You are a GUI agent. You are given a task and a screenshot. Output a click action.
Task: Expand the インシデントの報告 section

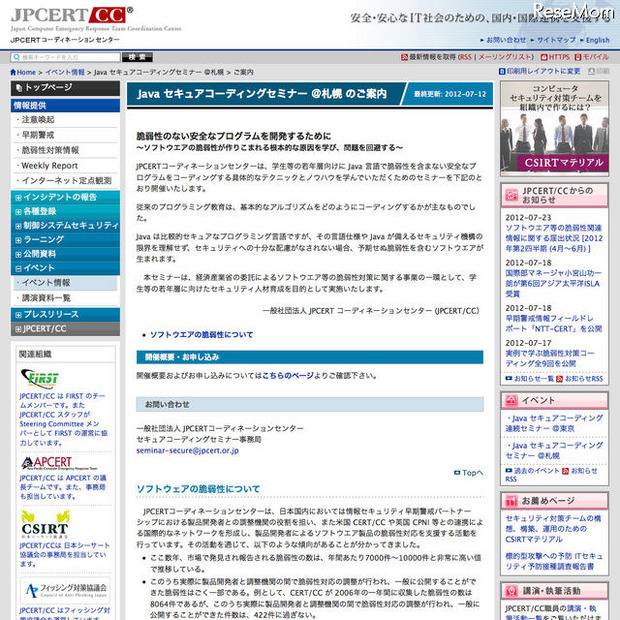(18, 197)
